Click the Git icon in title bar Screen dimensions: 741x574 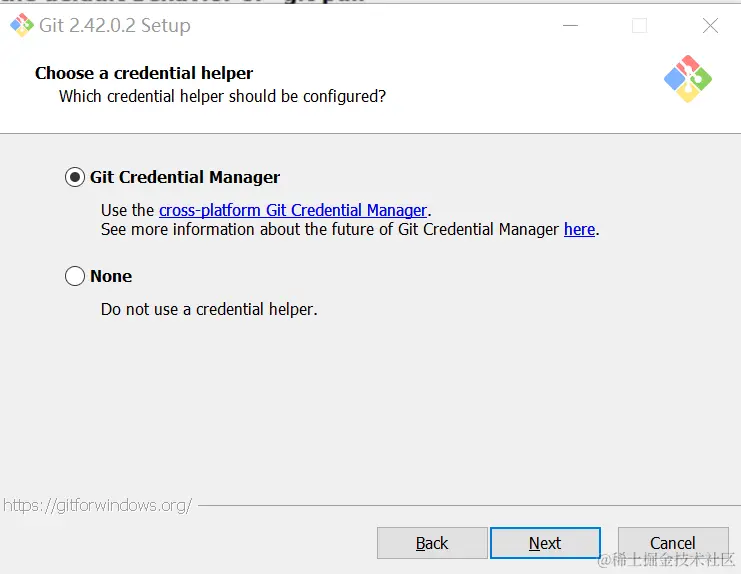[21, 26]
